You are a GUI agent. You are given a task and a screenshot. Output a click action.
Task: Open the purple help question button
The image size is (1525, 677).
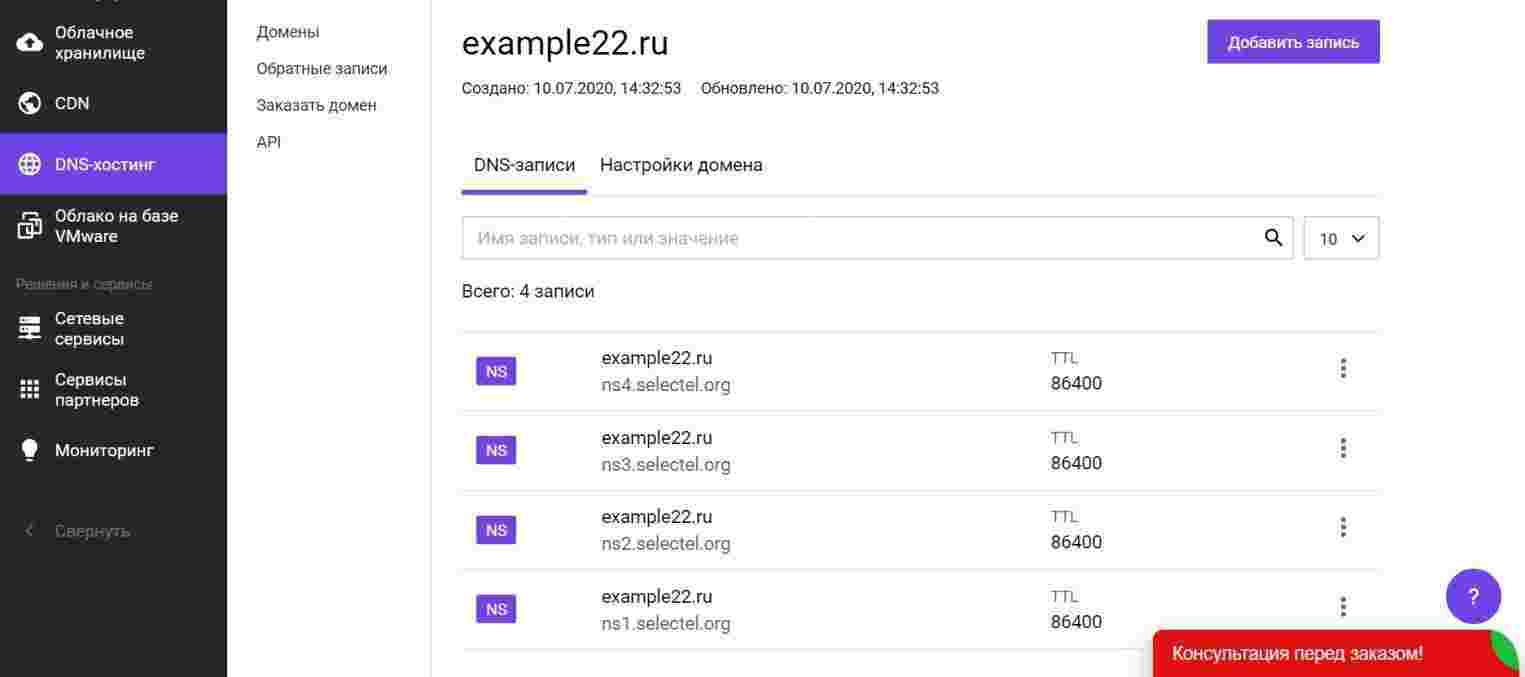click(1473, 597)
